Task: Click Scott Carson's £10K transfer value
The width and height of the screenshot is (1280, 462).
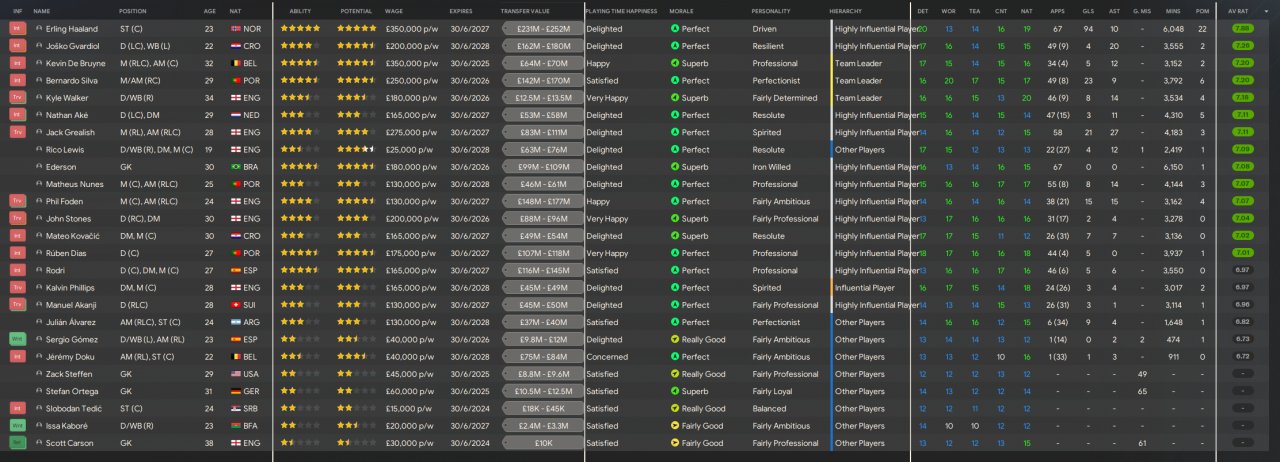Action: tap(543, 443)
